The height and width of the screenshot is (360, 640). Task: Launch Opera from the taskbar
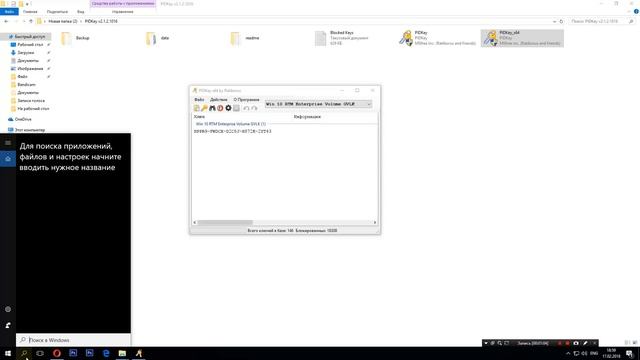point(57,353)
